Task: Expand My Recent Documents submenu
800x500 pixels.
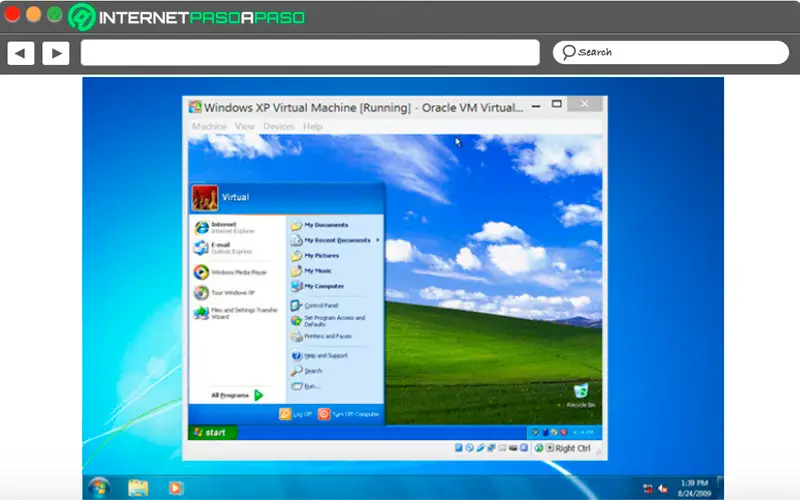Action: pos(335,240)
